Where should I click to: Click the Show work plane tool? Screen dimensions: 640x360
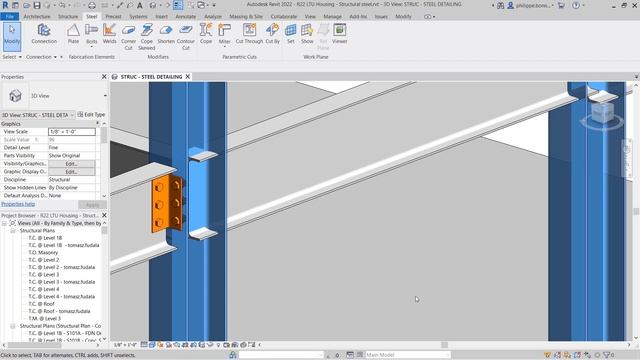tap(307, 34)
